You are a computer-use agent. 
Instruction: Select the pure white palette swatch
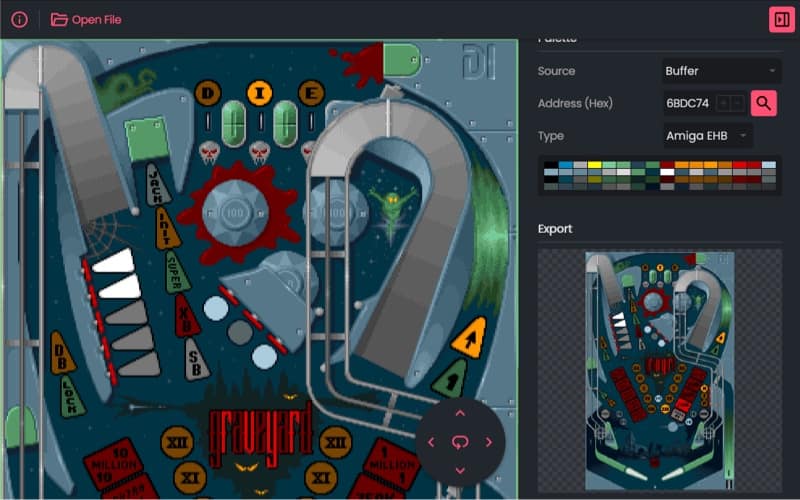(667, 172)
